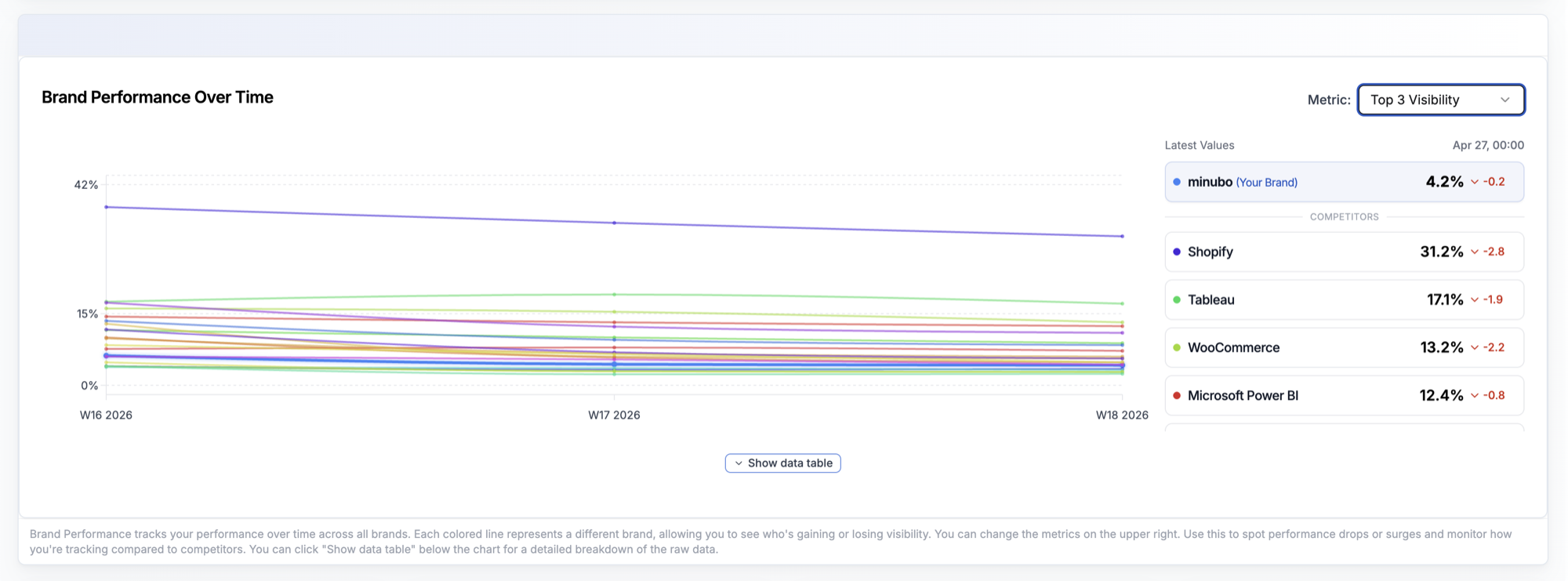Click the Brand Performance Over Time title

coord(158,97)
